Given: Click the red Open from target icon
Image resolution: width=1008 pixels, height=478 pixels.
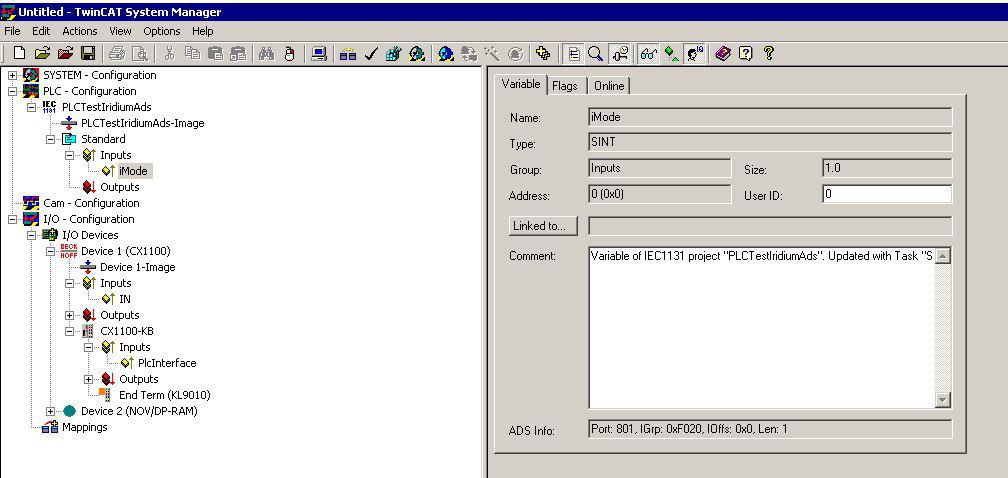Looking at the screenshot, I should coord(65,54).
